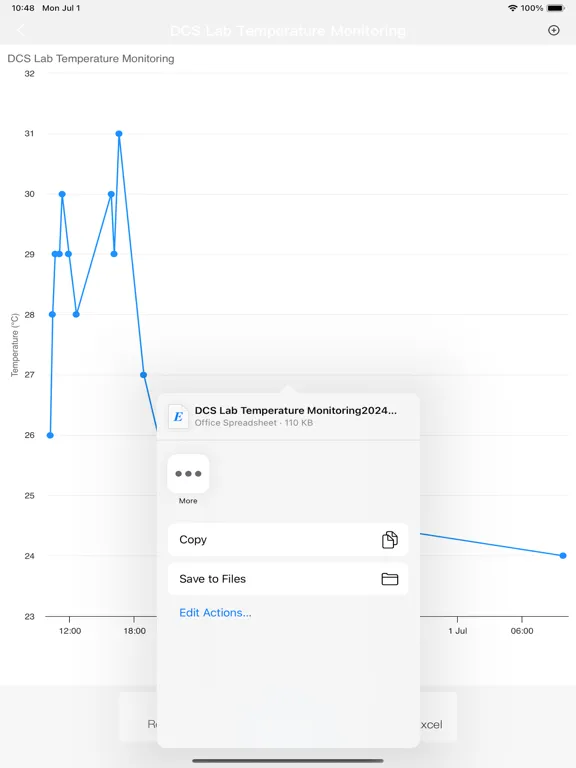Tap the DCS Lab Temperature Monitoring2024 file name
Image resolution: width=576 pixels, height=768 pixels.
coord(296,410)
